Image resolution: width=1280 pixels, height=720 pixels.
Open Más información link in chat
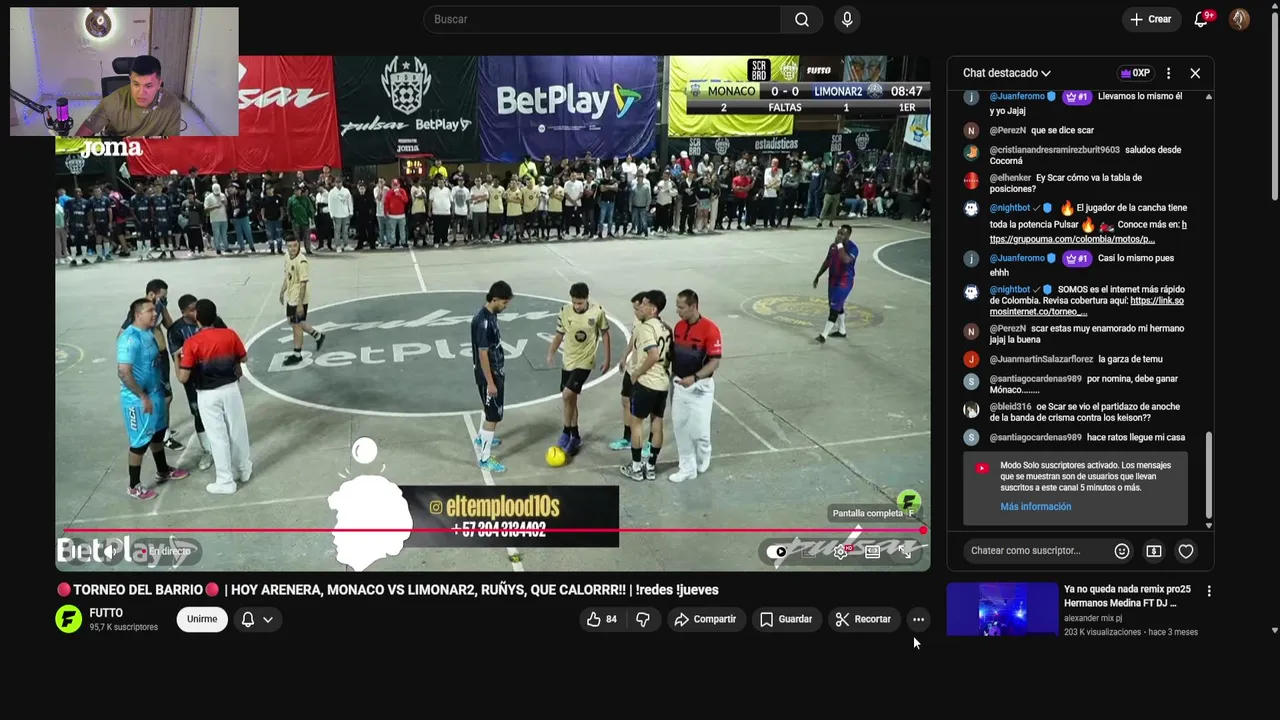coord(1035,507)
